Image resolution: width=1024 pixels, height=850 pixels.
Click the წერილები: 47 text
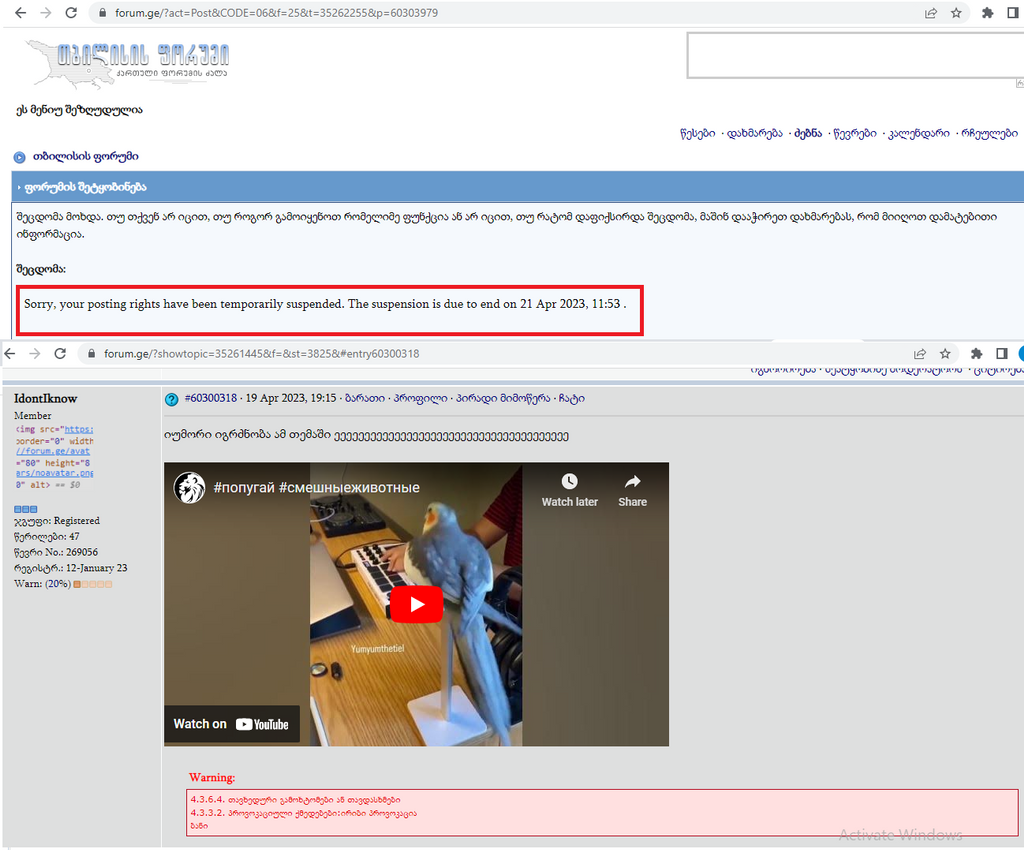(x=46, y=537)
